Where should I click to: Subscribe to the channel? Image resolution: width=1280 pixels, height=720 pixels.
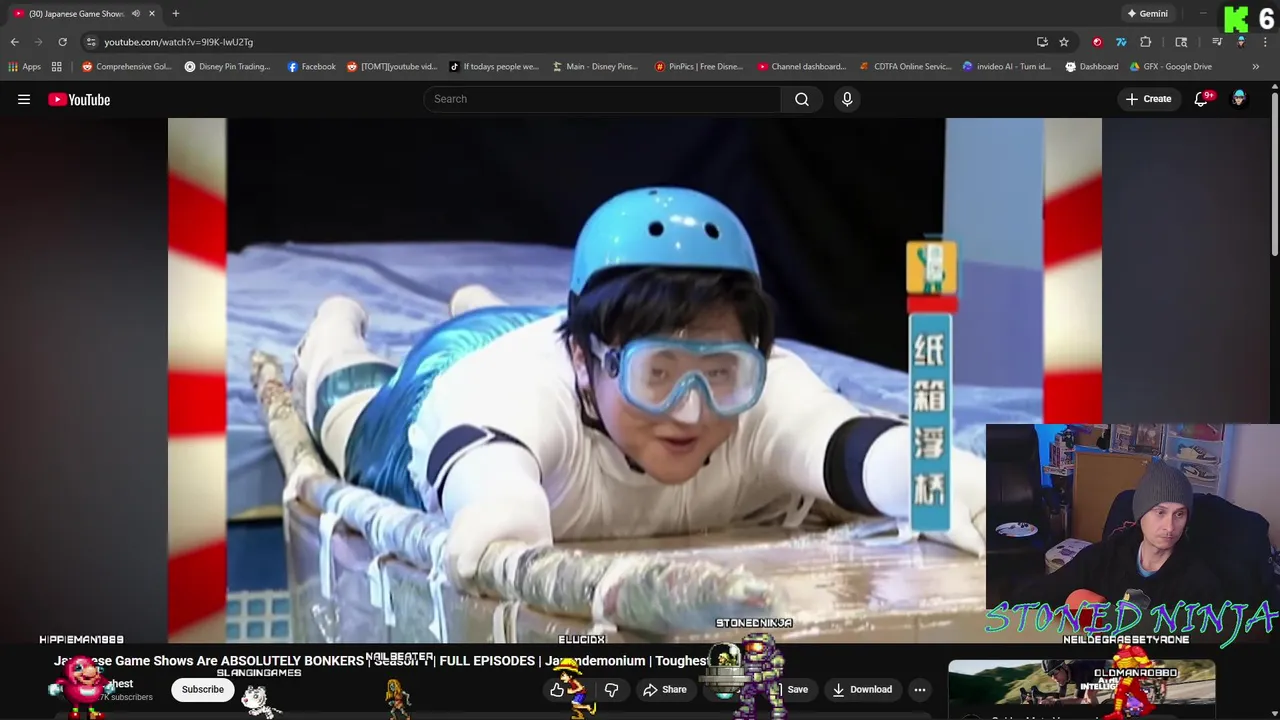coord(203,689)
